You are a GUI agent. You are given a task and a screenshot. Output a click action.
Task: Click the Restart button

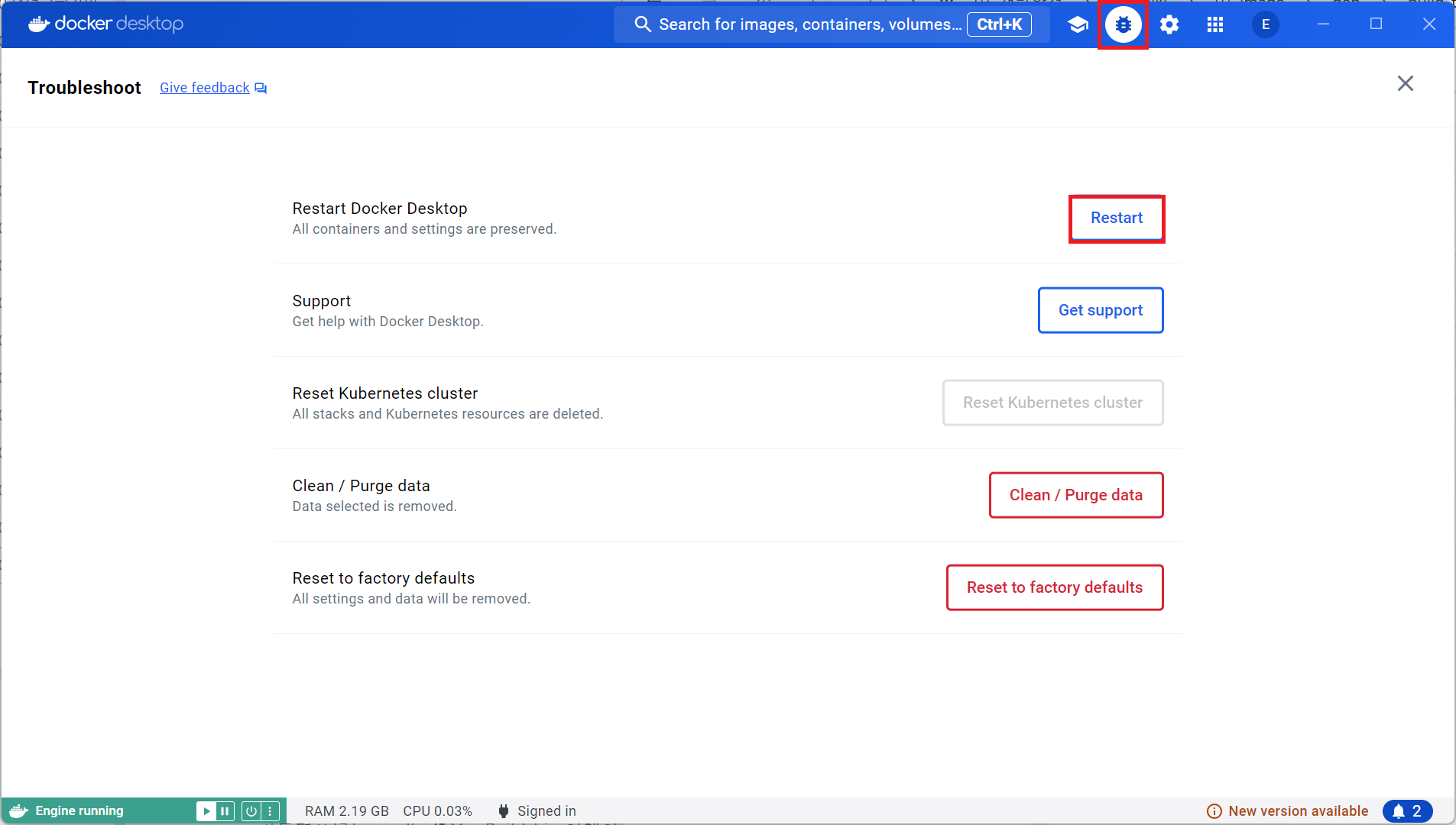point(1116,218)
